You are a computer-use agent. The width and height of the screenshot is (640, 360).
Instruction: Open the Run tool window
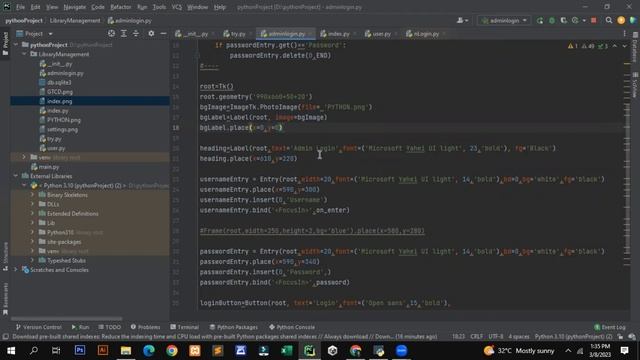pyautogui.click(x=80, y=327)
